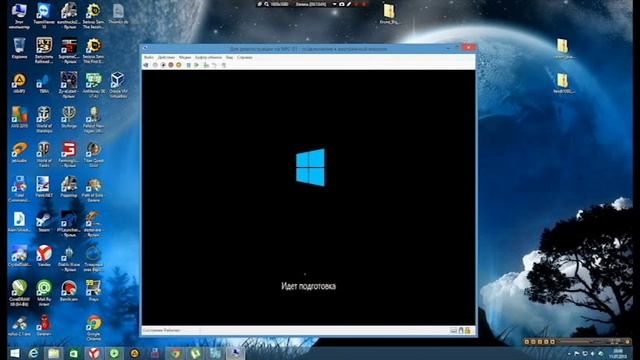The height and width of the screenshot is (360, 640).
Task: Select the Total Commander shortcut
Action: pyautogui.click(x=19, y=189)
